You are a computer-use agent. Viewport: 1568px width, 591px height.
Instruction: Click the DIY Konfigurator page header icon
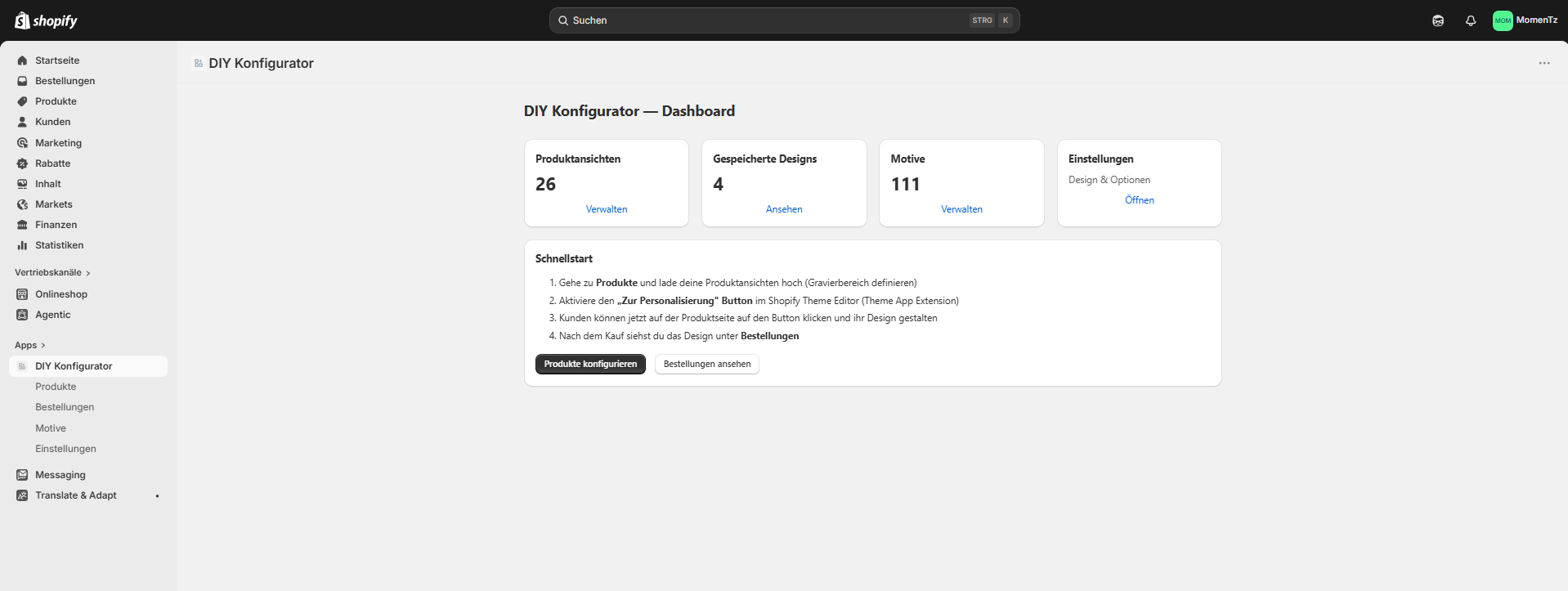coord(199,63)
